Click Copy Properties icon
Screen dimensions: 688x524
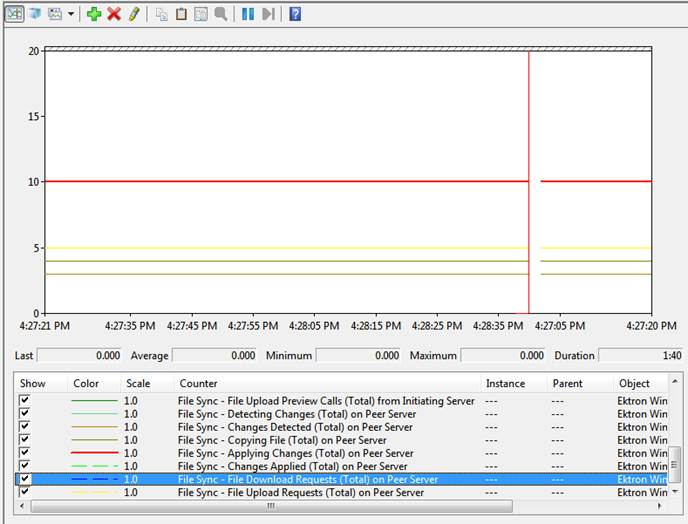161,14
